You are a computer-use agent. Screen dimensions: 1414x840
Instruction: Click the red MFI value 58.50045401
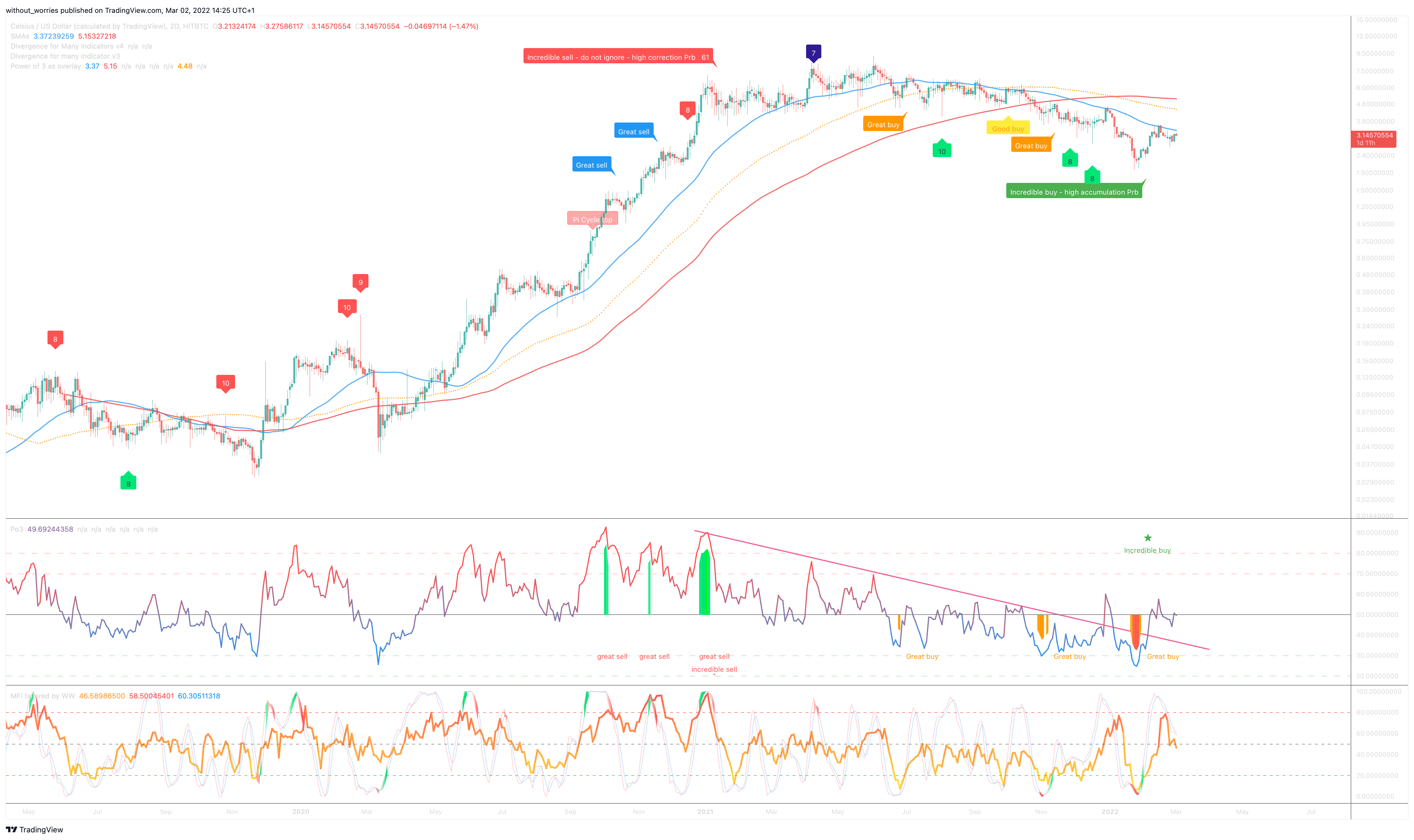[151, 696]
